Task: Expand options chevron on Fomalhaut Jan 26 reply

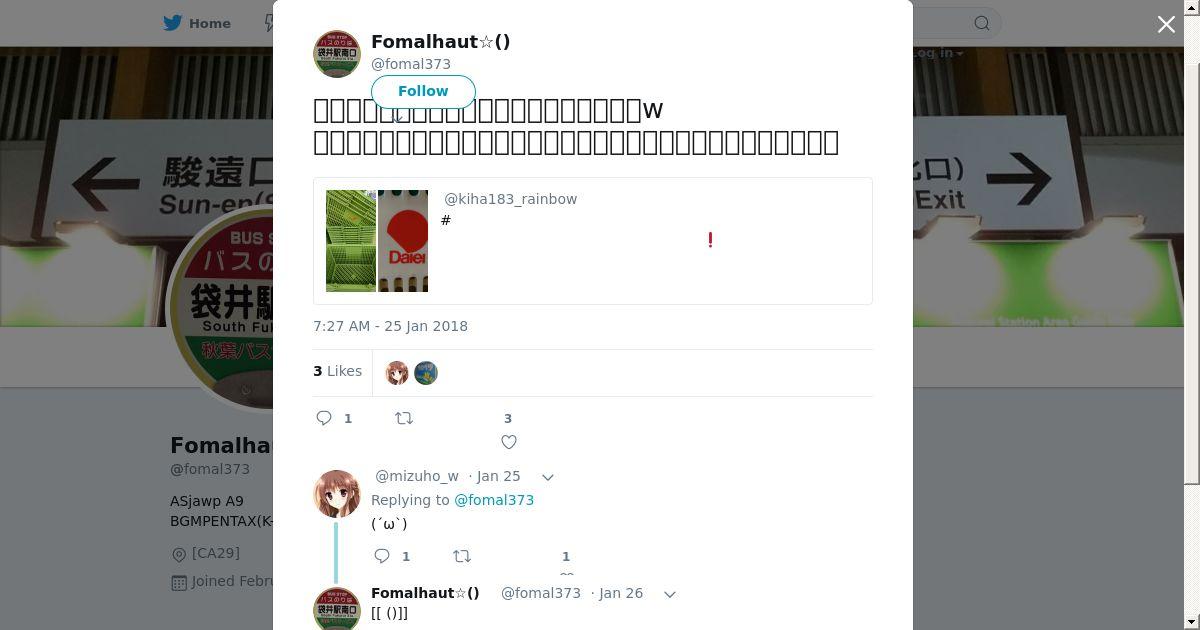Action: (669, 594)
